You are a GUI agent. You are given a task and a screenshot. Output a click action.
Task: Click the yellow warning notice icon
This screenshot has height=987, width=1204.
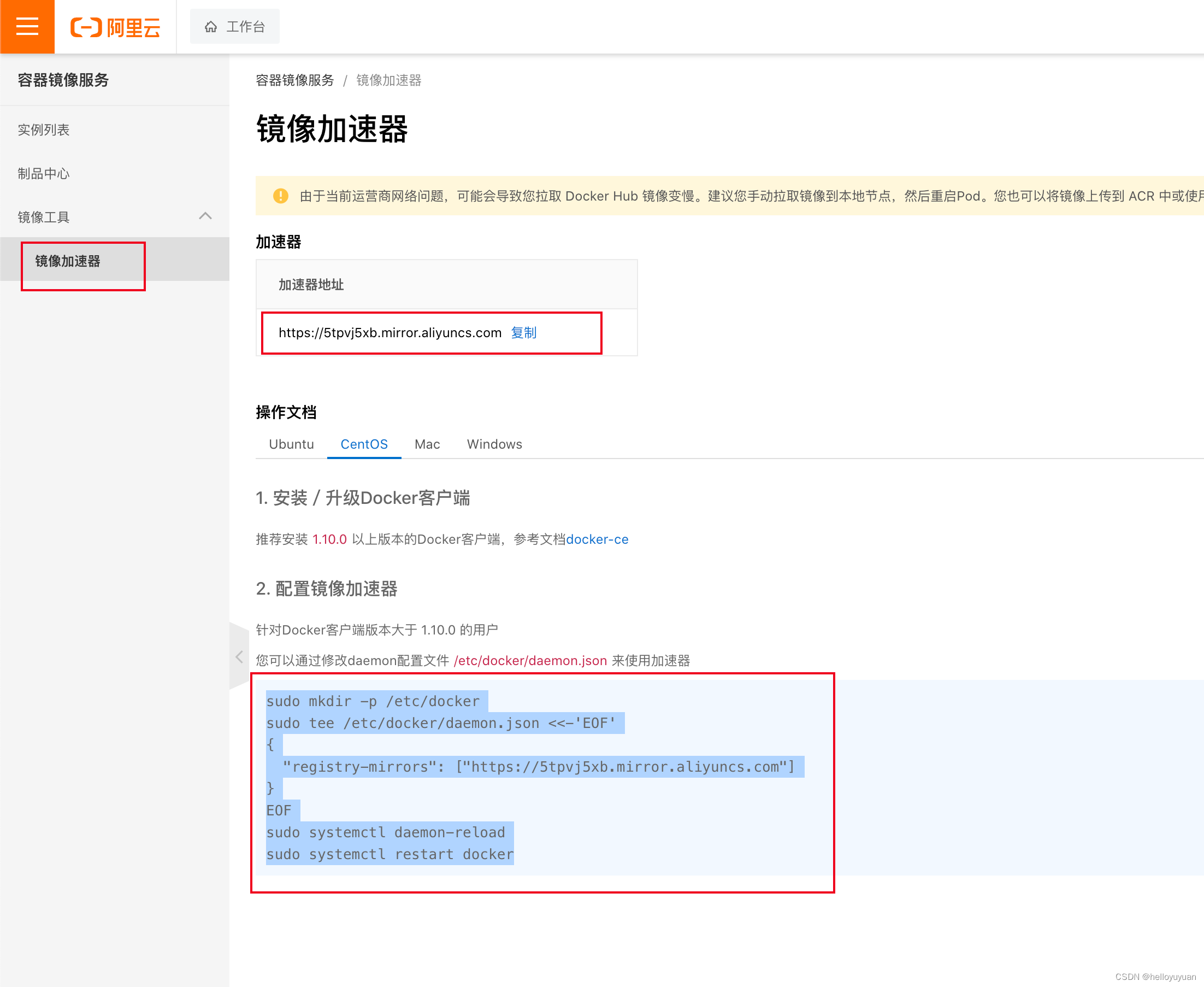(x=281, y=196)
